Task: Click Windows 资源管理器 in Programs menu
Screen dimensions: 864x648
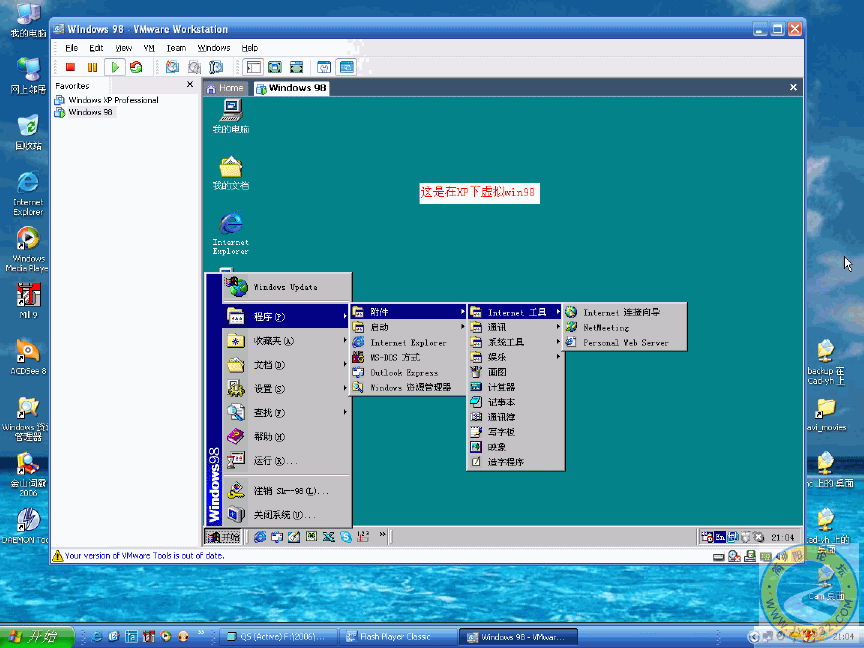Action: click(408, 387)
